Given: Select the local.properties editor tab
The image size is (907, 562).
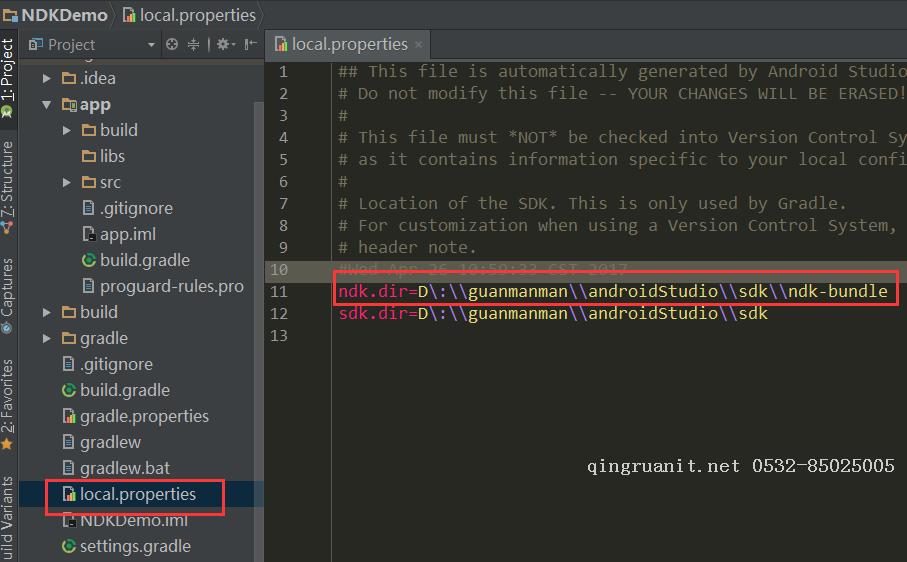Looking at the screenshot, I should [348, 45].
